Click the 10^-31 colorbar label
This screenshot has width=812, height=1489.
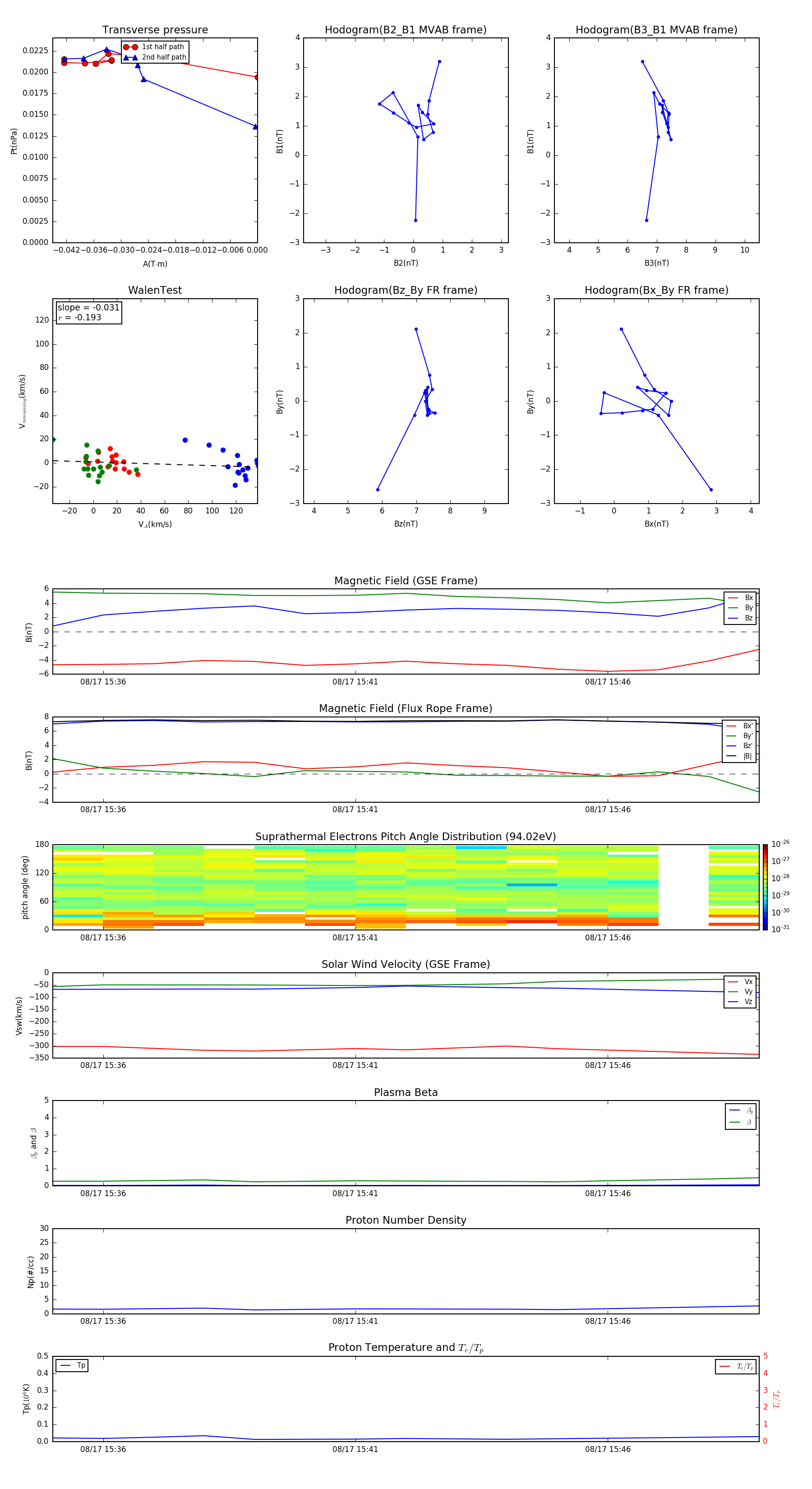(780, 929)
